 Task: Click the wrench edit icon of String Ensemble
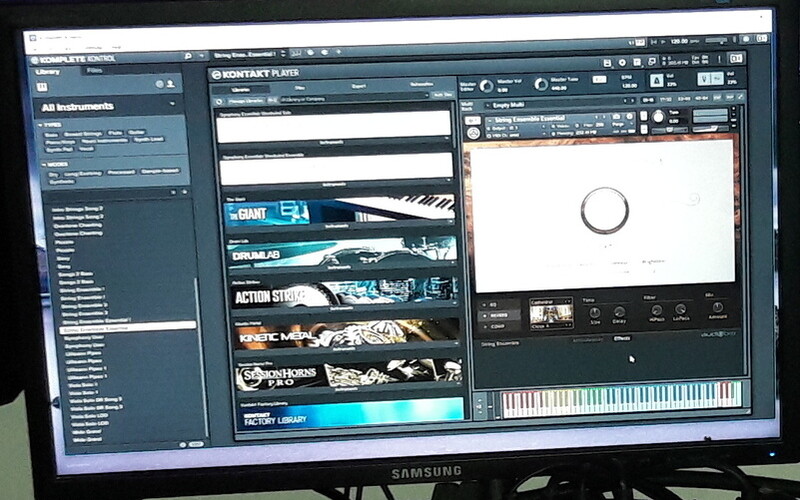point(472,121)
